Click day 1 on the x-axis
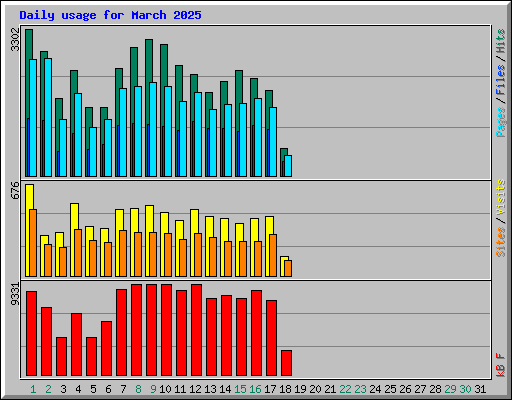Viewport: 512px width, 400px height. pos(33,389)
